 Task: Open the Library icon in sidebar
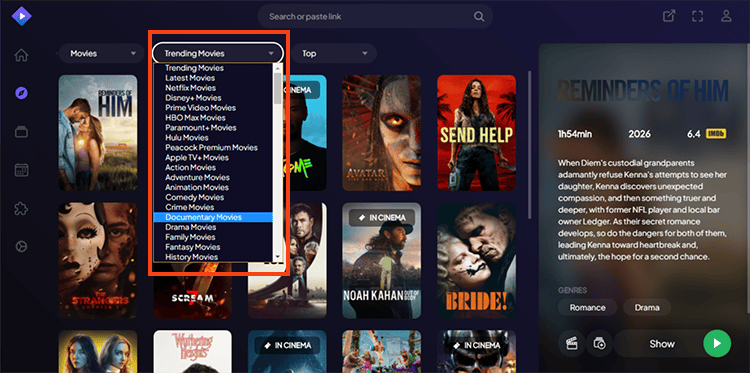pos(21,132)
